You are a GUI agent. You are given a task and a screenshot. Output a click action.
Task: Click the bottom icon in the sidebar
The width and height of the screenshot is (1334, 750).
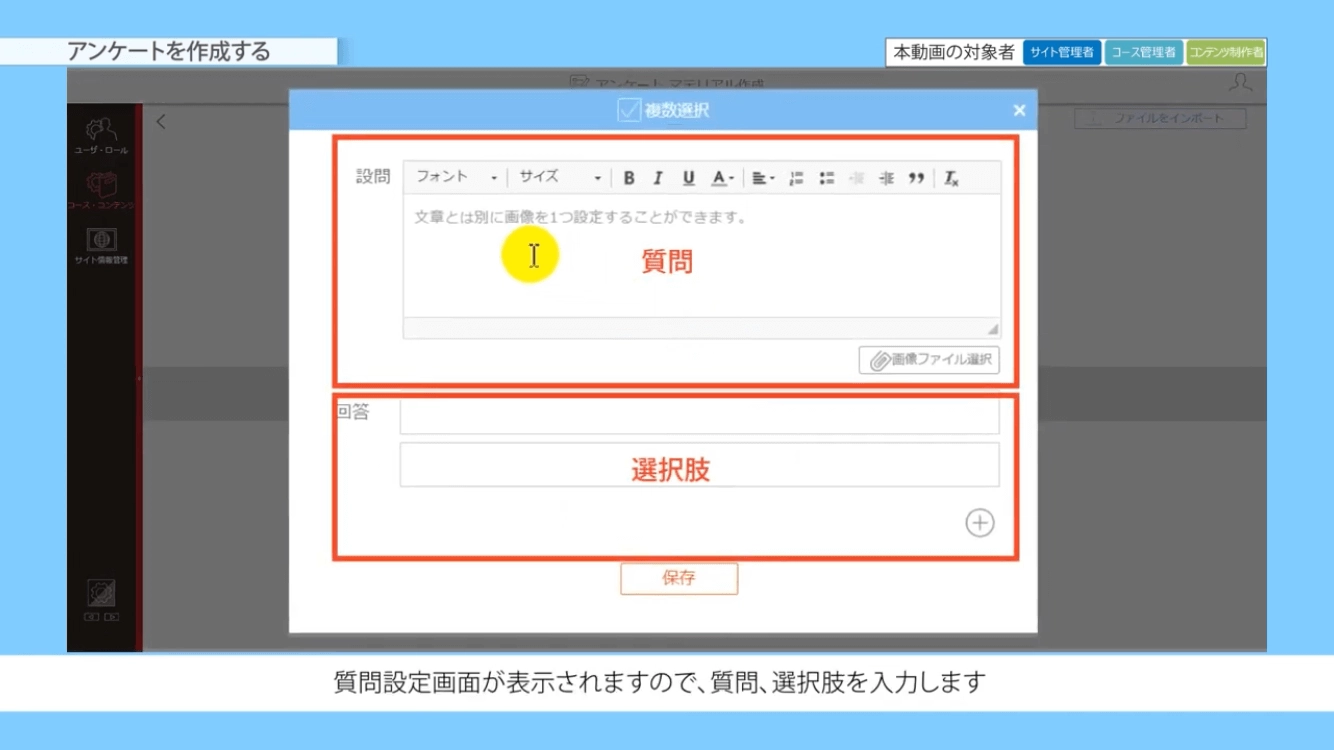click(x=101, y=600)
